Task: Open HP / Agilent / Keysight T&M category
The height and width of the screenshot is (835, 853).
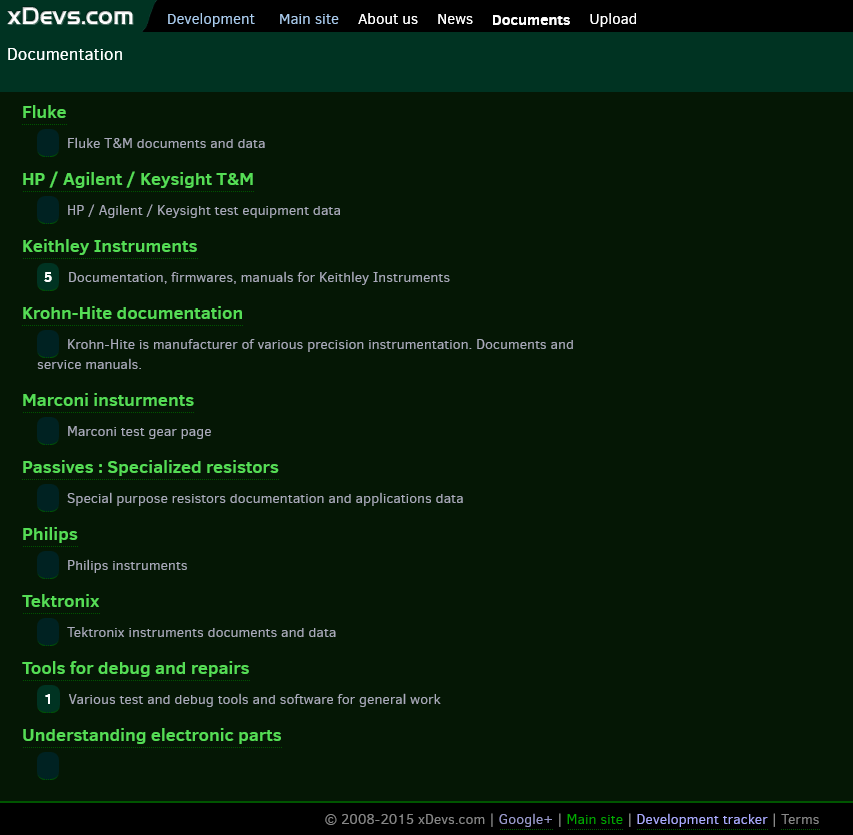Action: click(x=138, y=179)
